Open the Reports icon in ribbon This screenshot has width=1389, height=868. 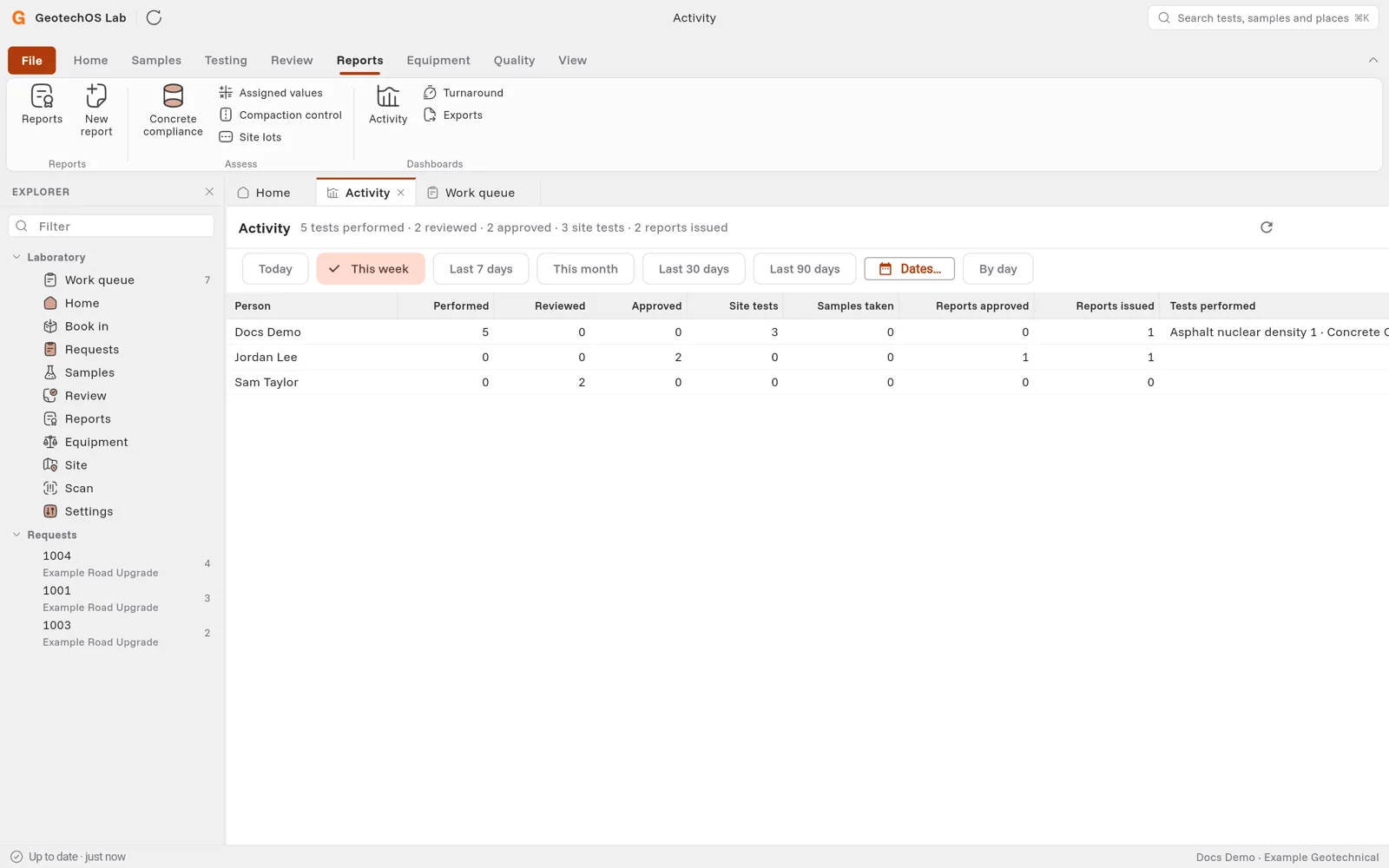pos(42,105)
